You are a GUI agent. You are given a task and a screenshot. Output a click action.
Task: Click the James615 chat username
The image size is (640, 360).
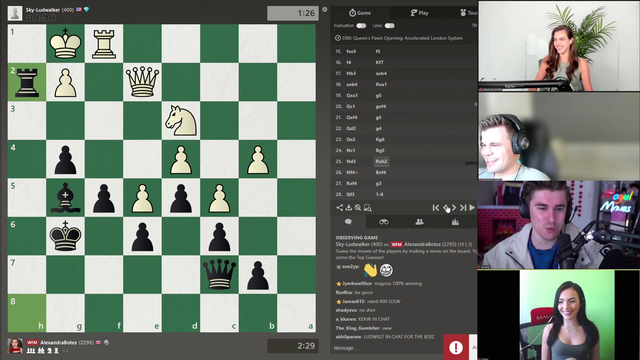[354, 301]
